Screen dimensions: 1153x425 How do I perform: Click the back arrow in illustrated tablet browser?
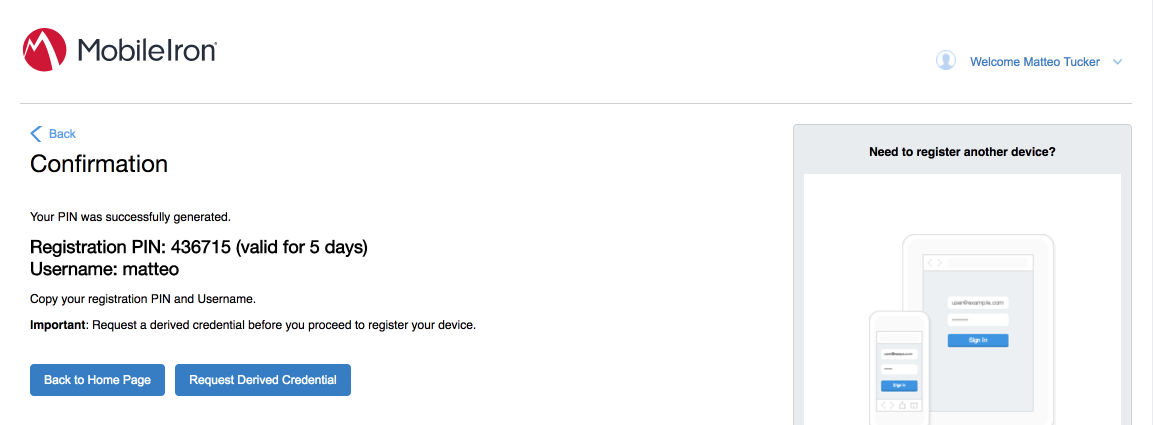click(x=929, y=262)
